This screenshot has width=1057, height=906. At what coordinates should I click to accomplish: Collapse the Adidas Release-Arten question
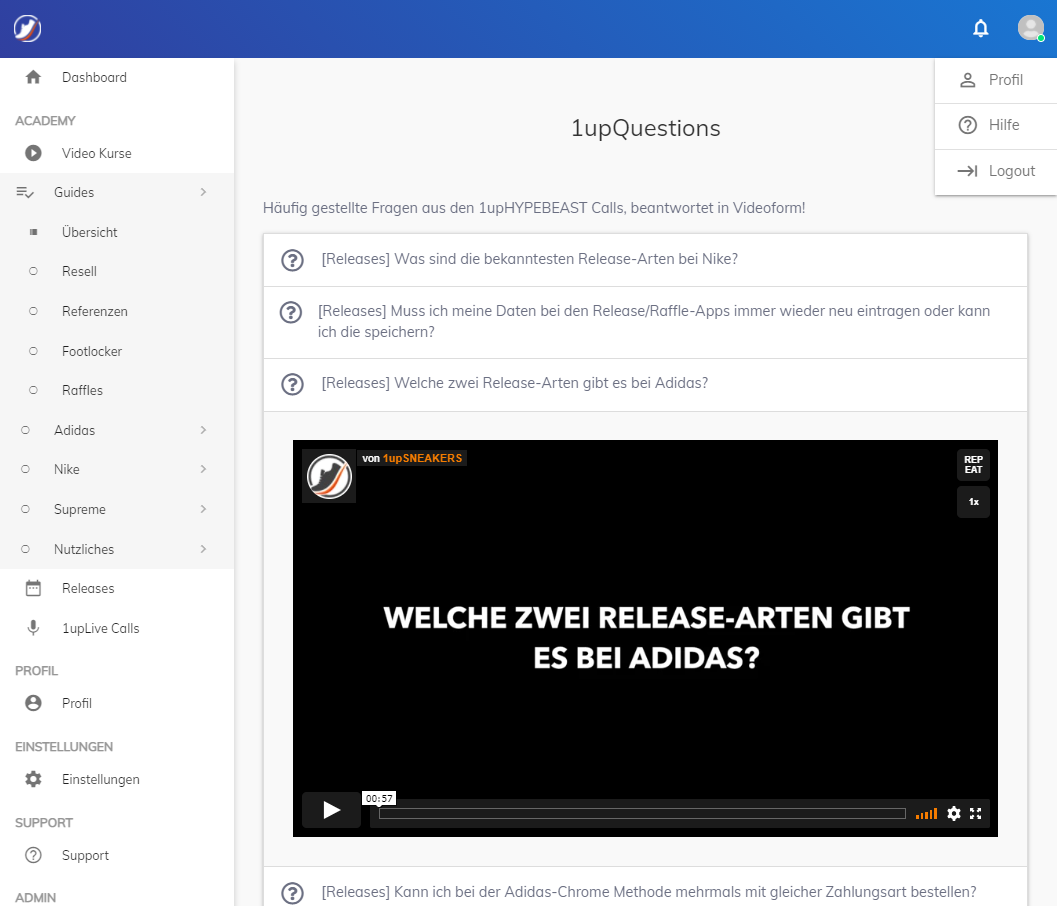click(x=645, y=385)
